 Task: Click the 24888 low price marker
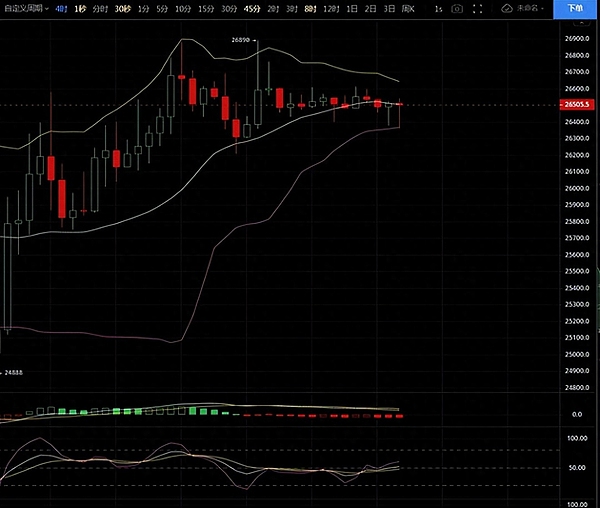click(x=11, y=374)
